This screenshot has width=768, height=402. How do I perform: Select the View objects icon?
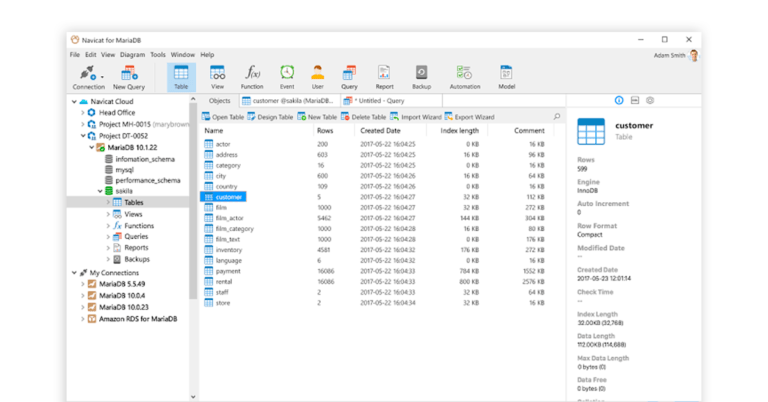click(x=217, y=73)
